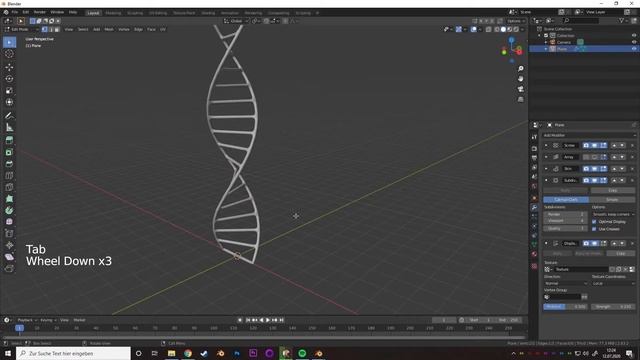Open the Global transform orientation dropdown

tap(236, 21)
